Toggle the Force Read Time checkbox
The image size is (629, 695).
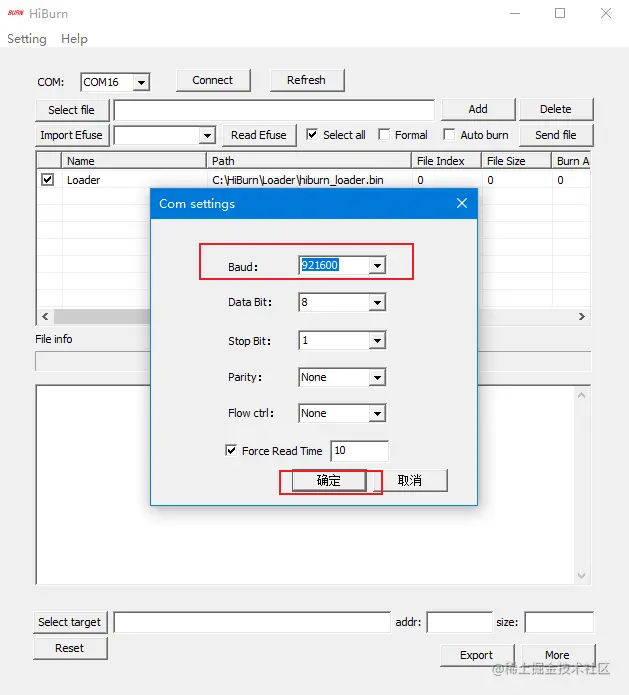click(231, 450)
